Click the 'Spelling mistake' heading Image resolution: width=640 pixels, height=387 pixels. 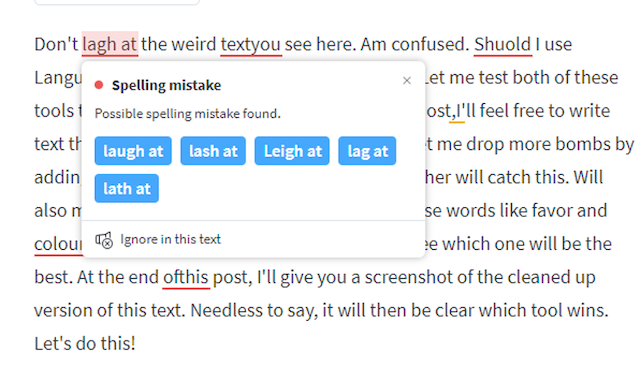click(167, 85)
